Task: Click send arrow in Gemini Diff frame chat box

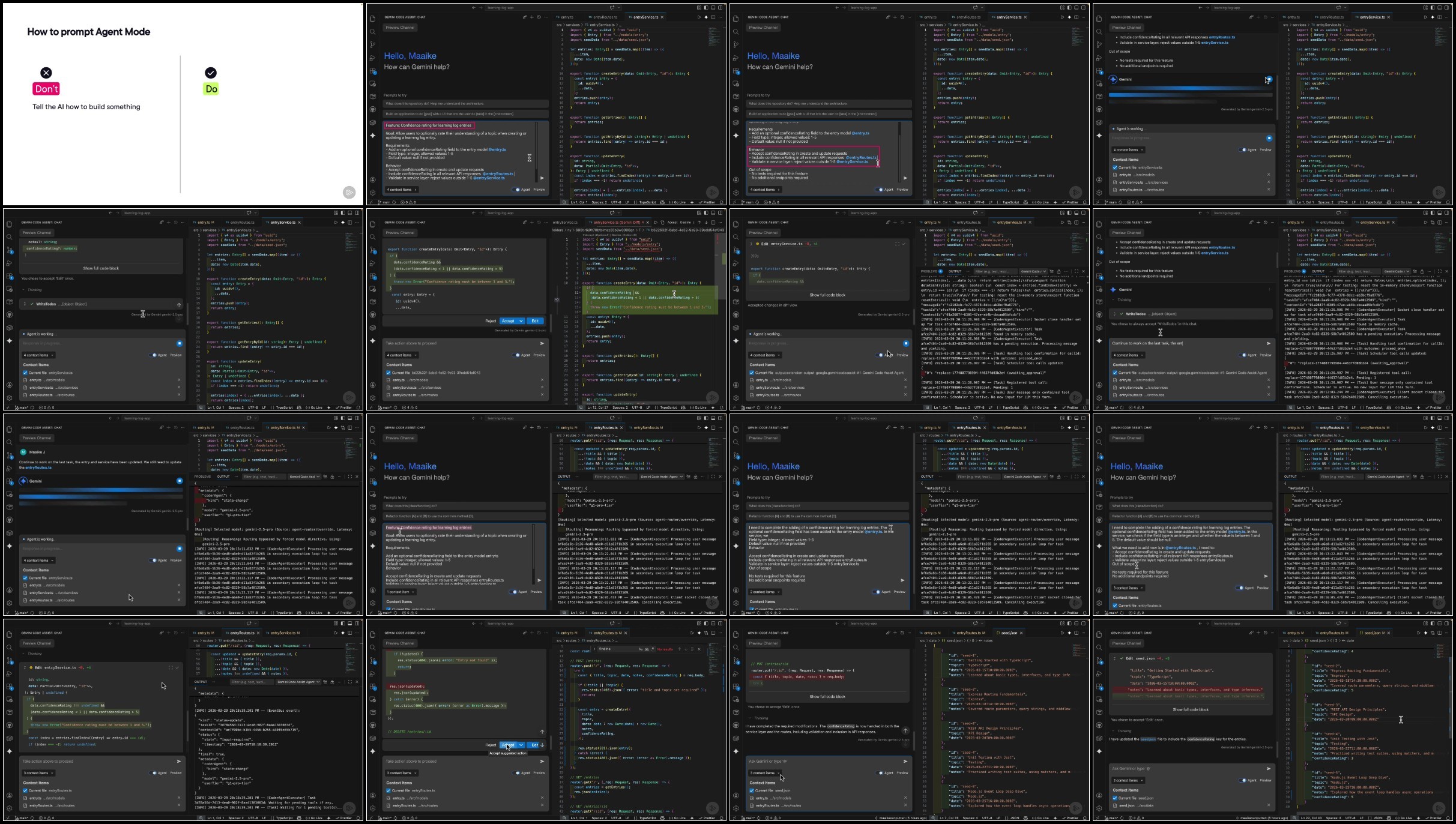Action: 542,343
